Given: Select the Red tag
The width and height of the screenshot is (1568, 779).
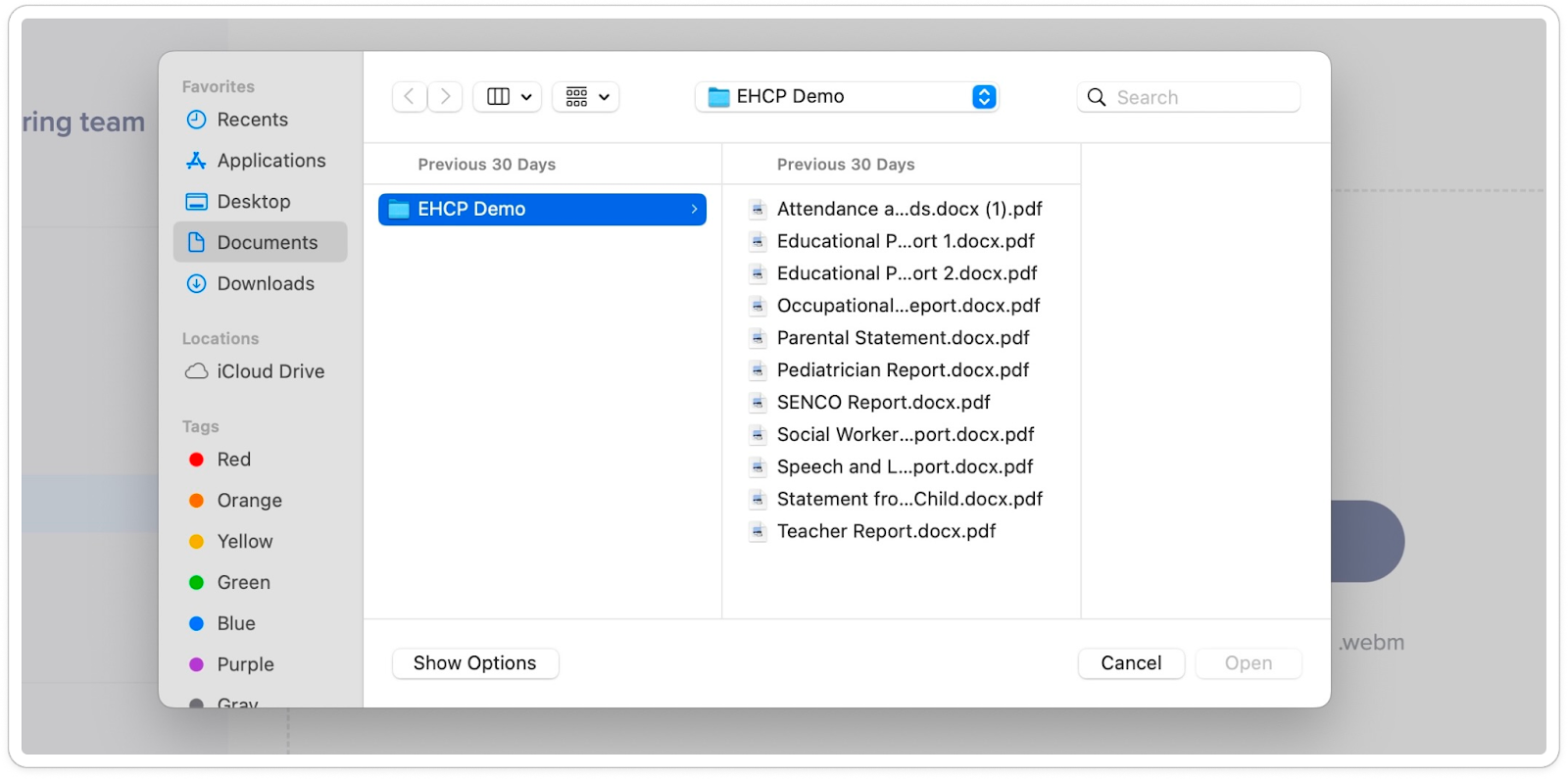Looking at the screenshot, I should (x=233, y=460).
